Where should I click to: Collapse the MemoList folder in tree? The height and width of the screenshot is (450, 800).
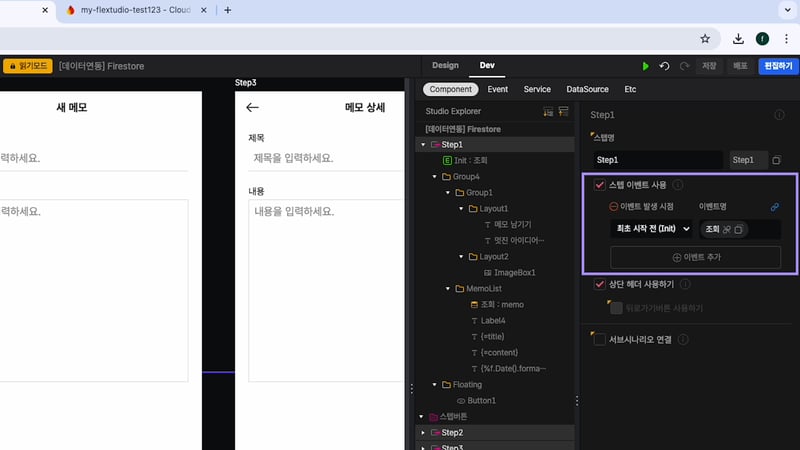pyautogui.click(x=446, y=288)
